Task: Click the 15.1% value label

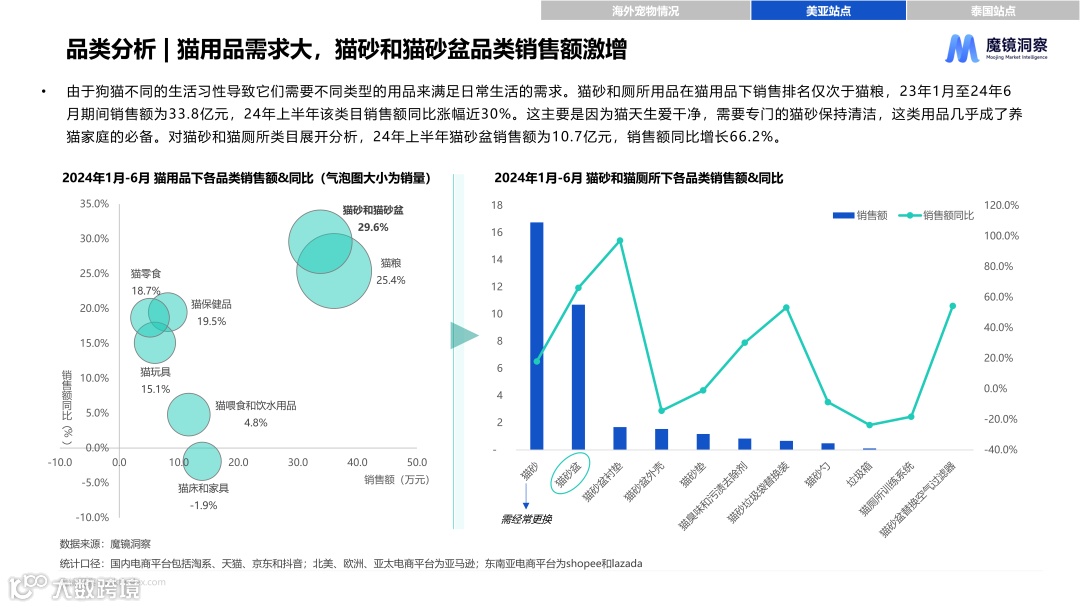Action: click(x=156, y=389)
